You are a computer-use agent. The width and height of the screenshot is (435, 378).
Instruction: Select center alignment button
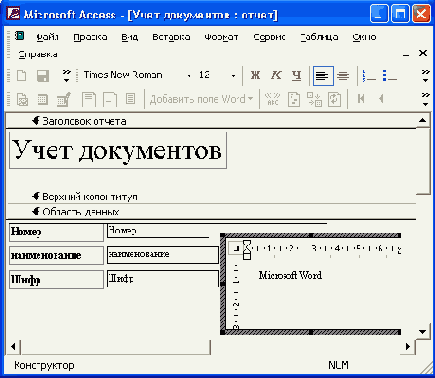point(343,76)
